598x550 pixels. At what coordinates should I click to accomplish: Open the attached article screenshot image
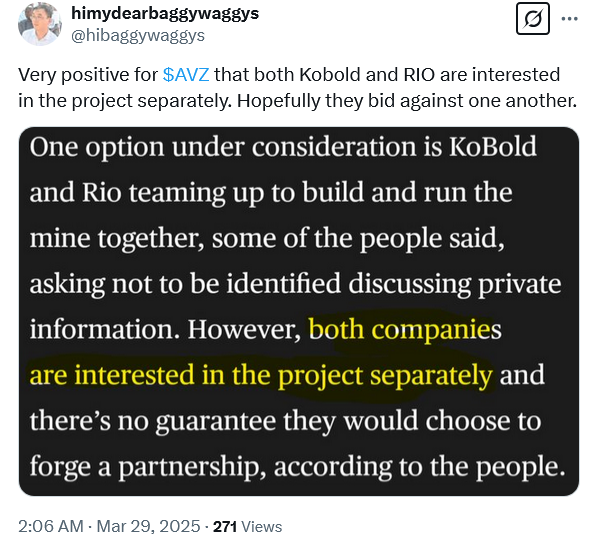[x=299, y=311]
